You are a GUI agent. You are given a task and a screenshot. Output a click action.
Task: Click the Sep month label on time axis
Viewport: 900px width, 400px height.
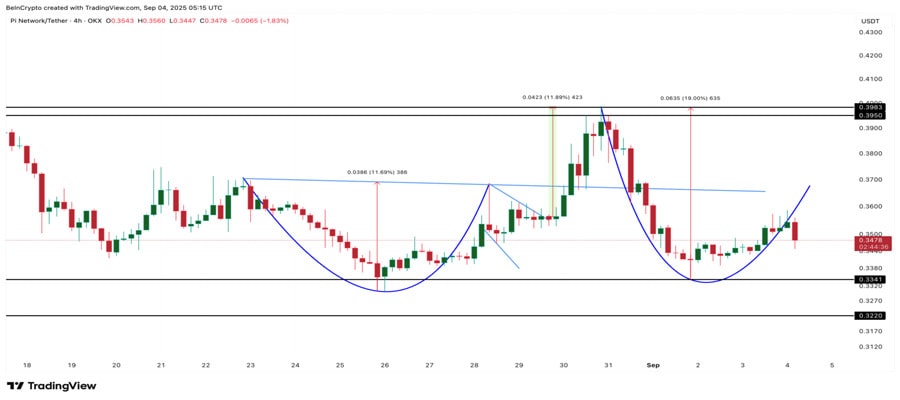(653, 365)
